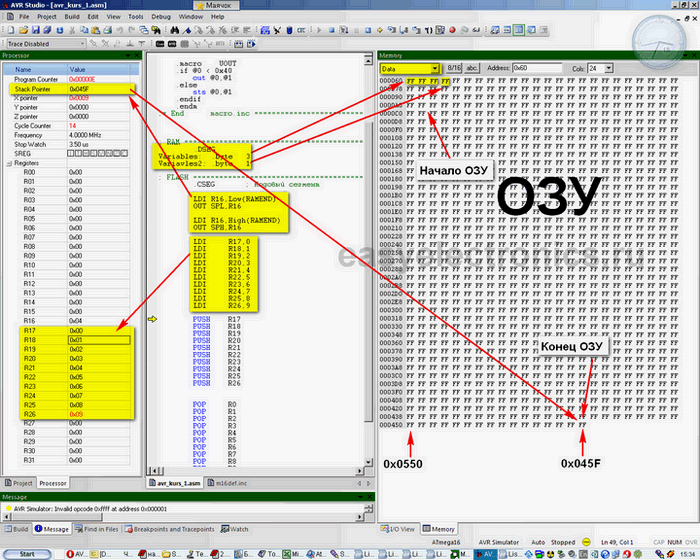Screen dimensions: 700x560
Task: Click the yellow Show Next Statement arrow icon
Action: tap(380, 30)
